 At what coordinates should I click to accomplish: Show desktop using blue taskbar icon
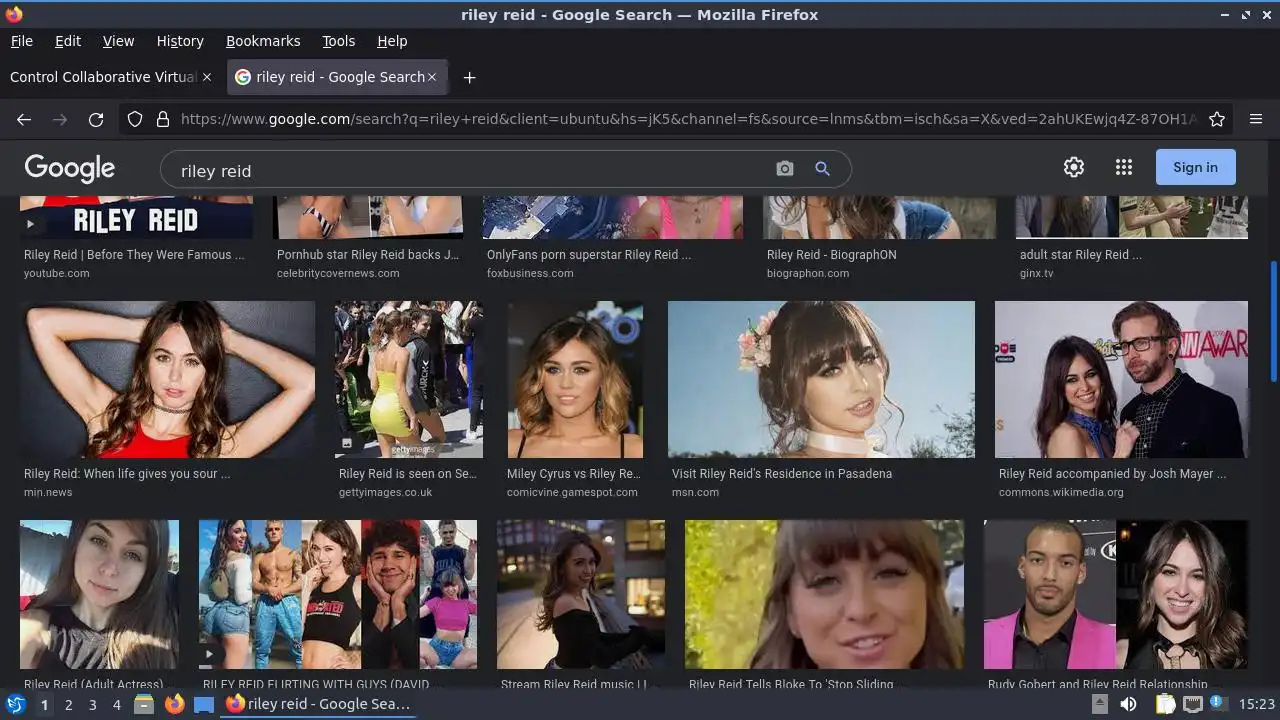tap(204, 704)
